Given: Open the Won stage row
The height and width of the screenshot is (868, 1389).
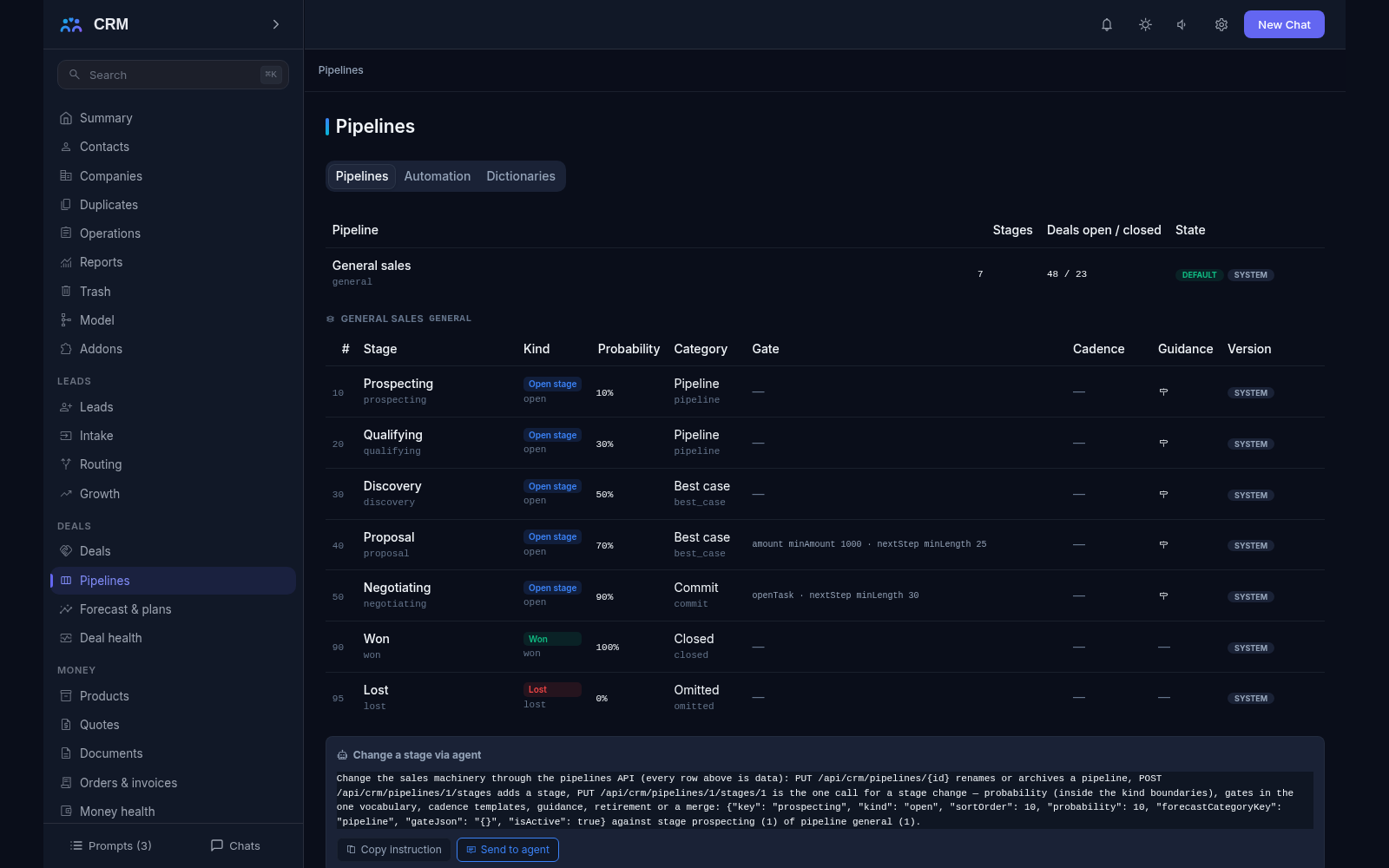Looking at the screenshot, I should click(825, 648).
